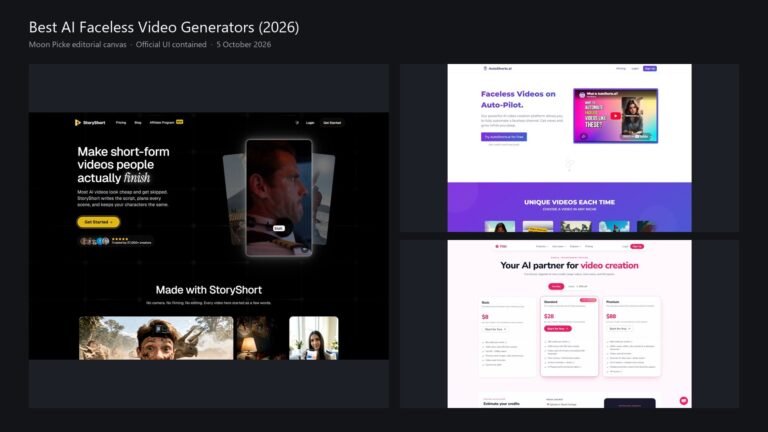Viewport: 768px width, 432px height.
Task: Click the StoryShort Login link
Action: click(310, 123)
